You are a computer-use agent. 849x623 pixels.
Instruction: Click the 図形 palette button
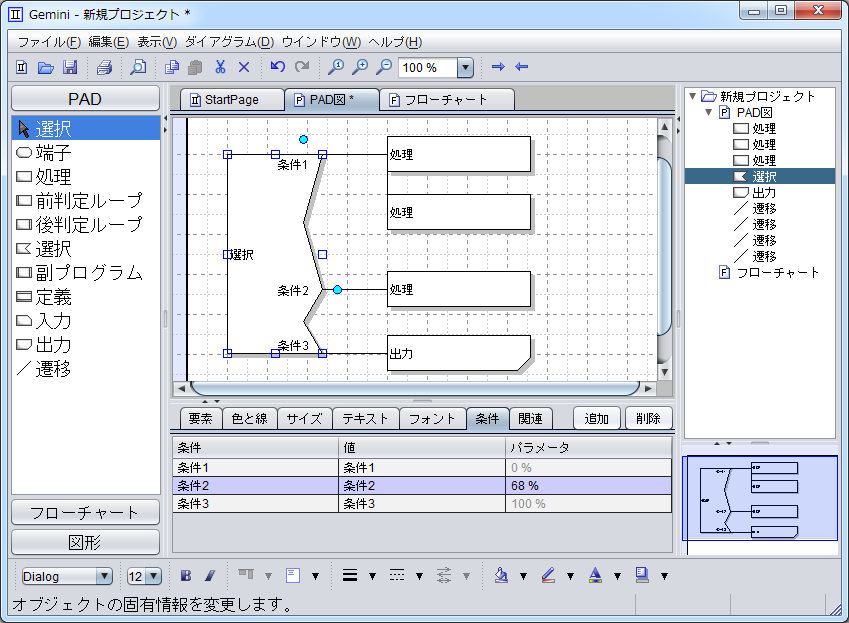click(x=85, y=542)
